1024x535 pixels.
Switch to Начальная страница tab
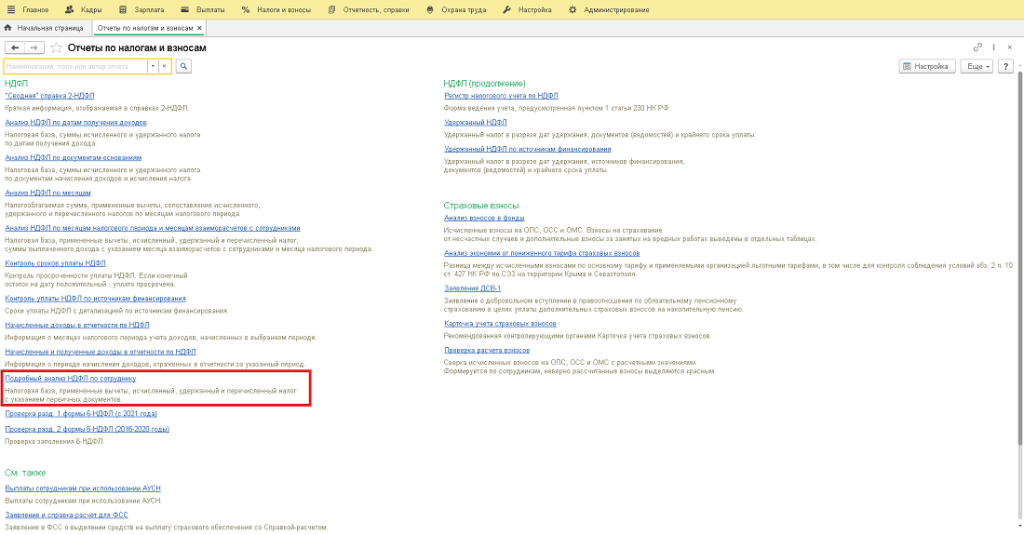coord(46,28)
